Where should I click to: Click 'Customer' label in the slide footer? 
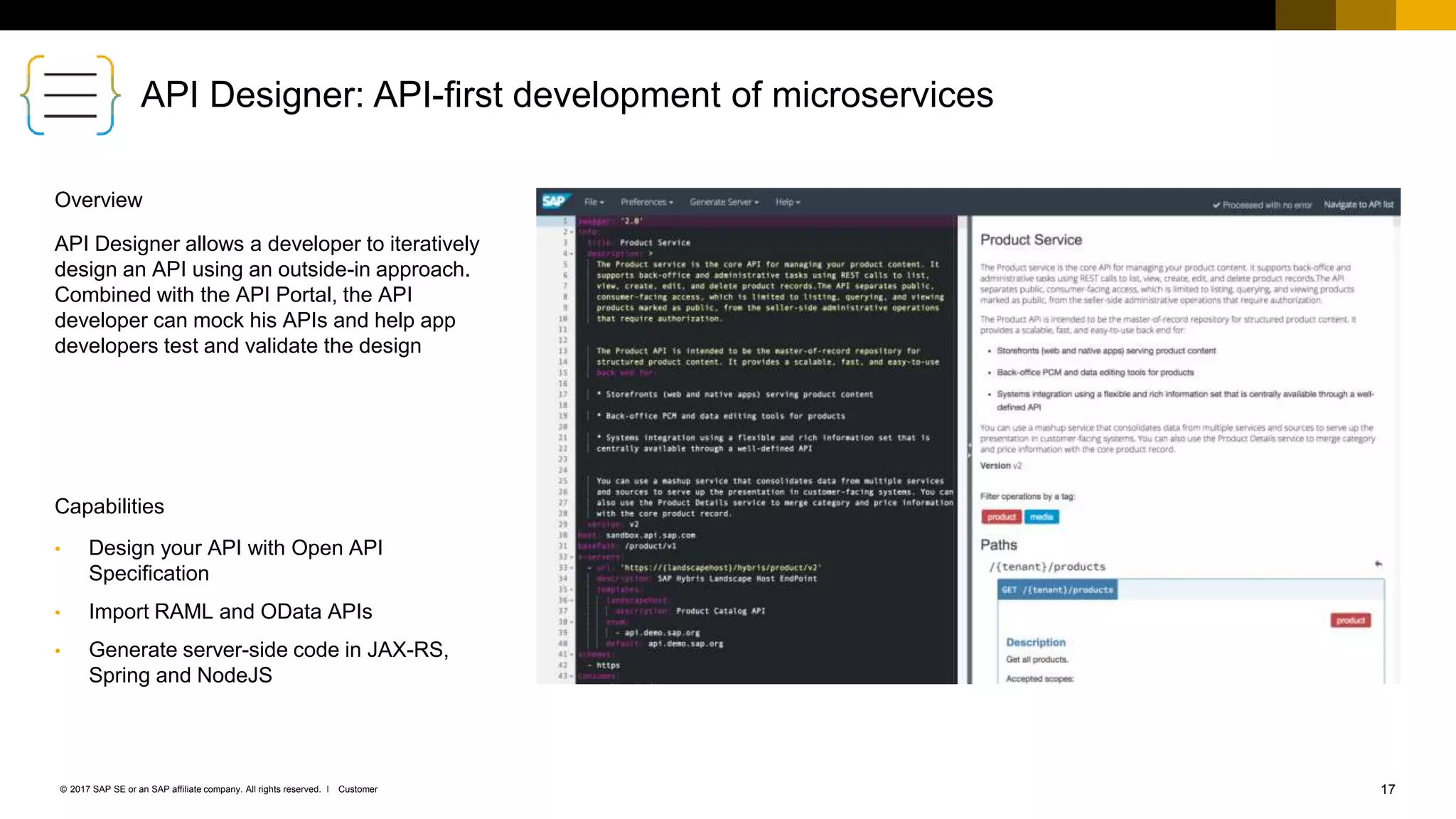coord(358,789)
